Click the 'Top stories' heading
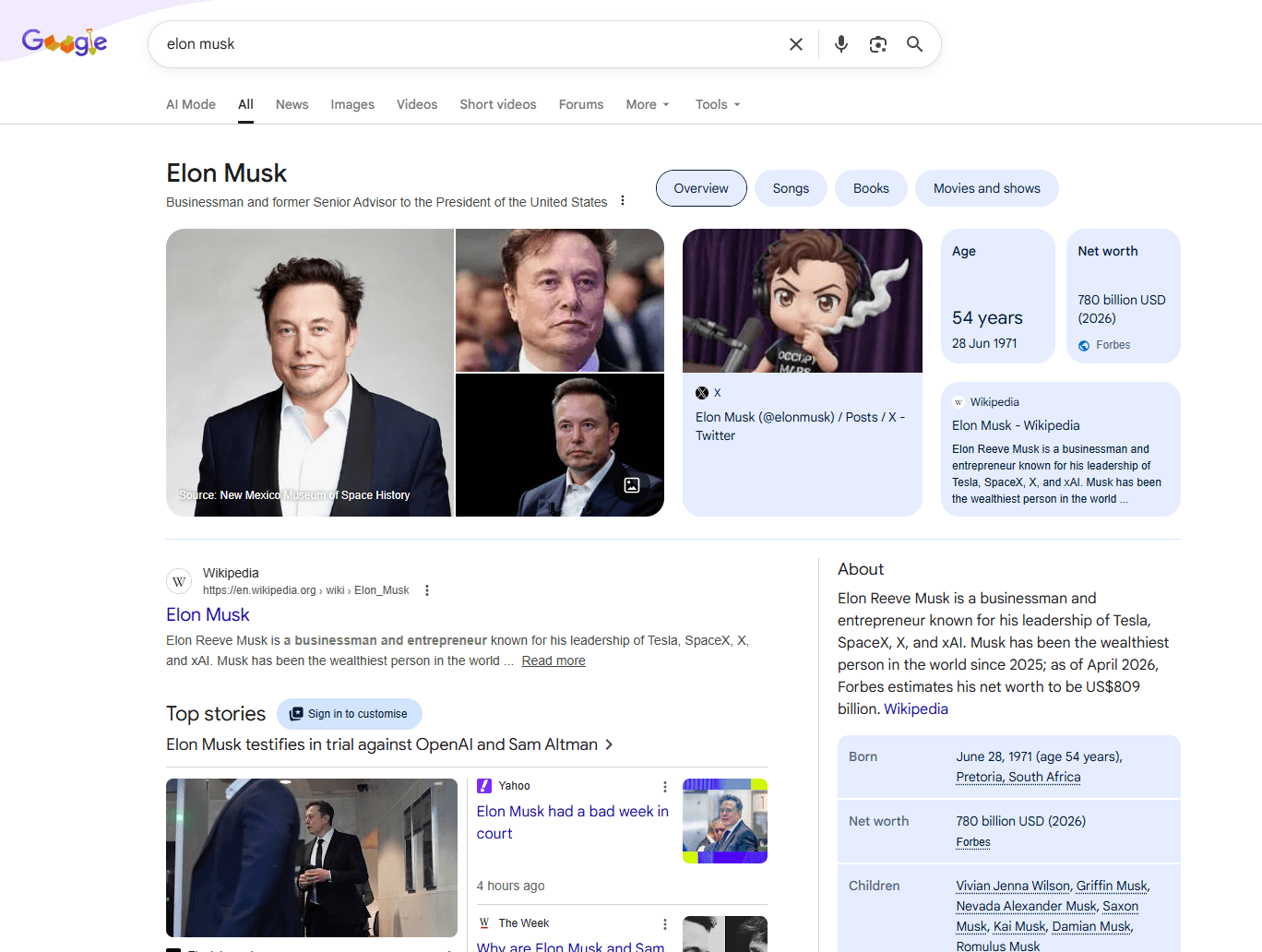Image resolution: width=1262 pixels, height=952 pixels. coord(216,713)
